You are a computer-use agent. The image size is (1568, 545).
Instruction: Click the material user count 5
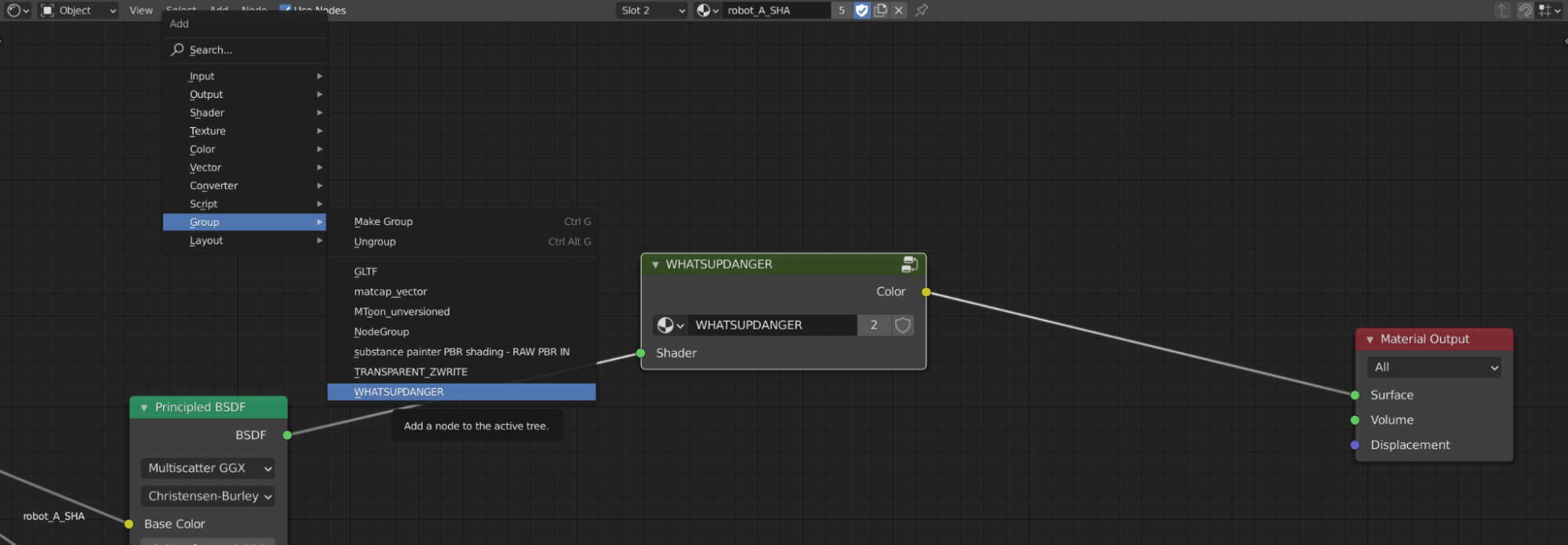click(x=842, y=10)
